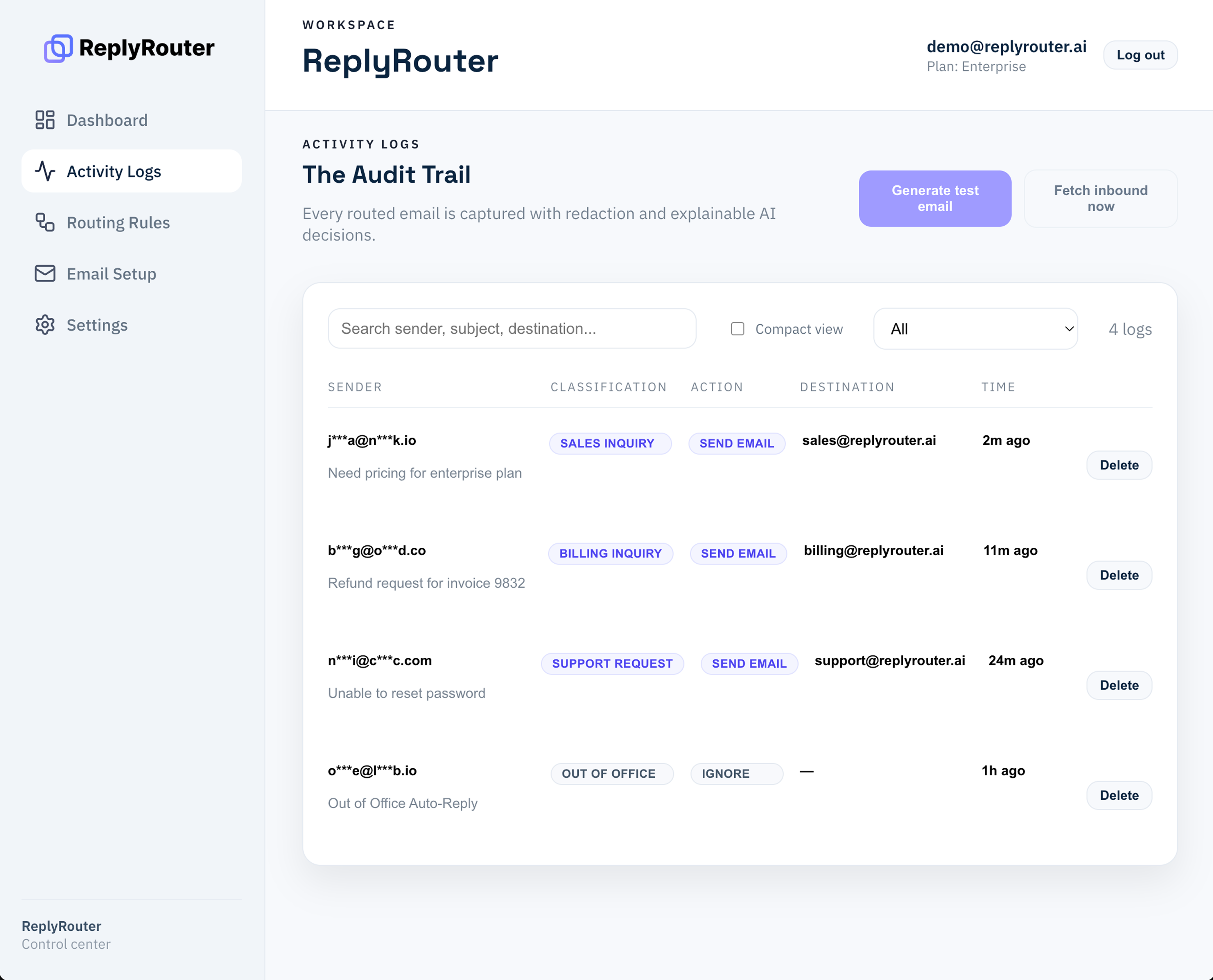The image size is (1213, 980).
Task: Click the IGNORE action badge
Action: (736, 773)
